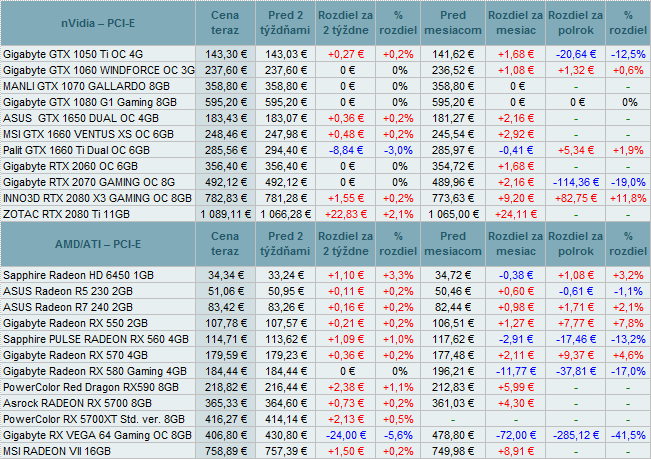Image resolution: width=651 pixels, height=459 pixels.
Task: Select Gigabyte GTX 1060 WINDFORCE OC 3G name
Action: tap(99, 70)
